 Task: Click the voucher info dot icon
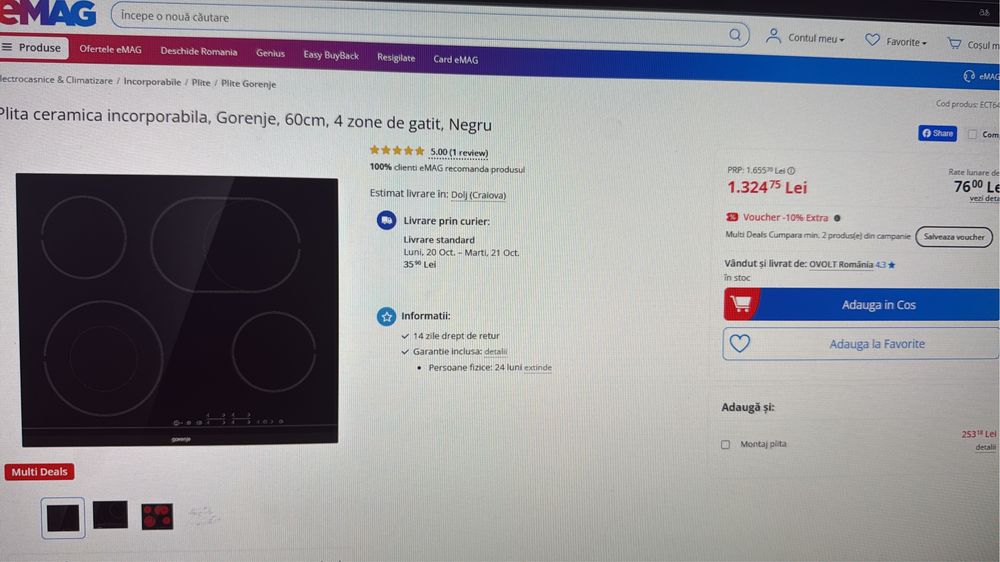(x=837, y=218)
